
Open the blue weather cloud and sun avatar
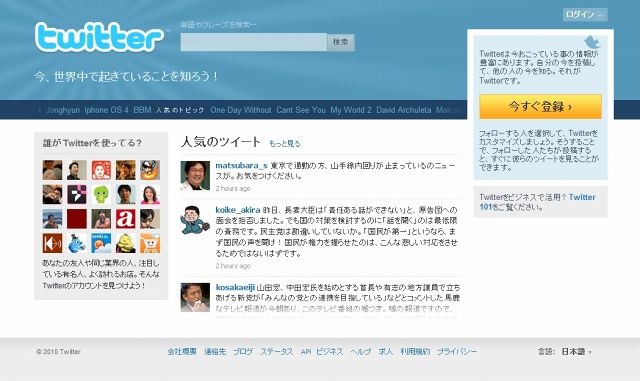[x=101, y=243]
